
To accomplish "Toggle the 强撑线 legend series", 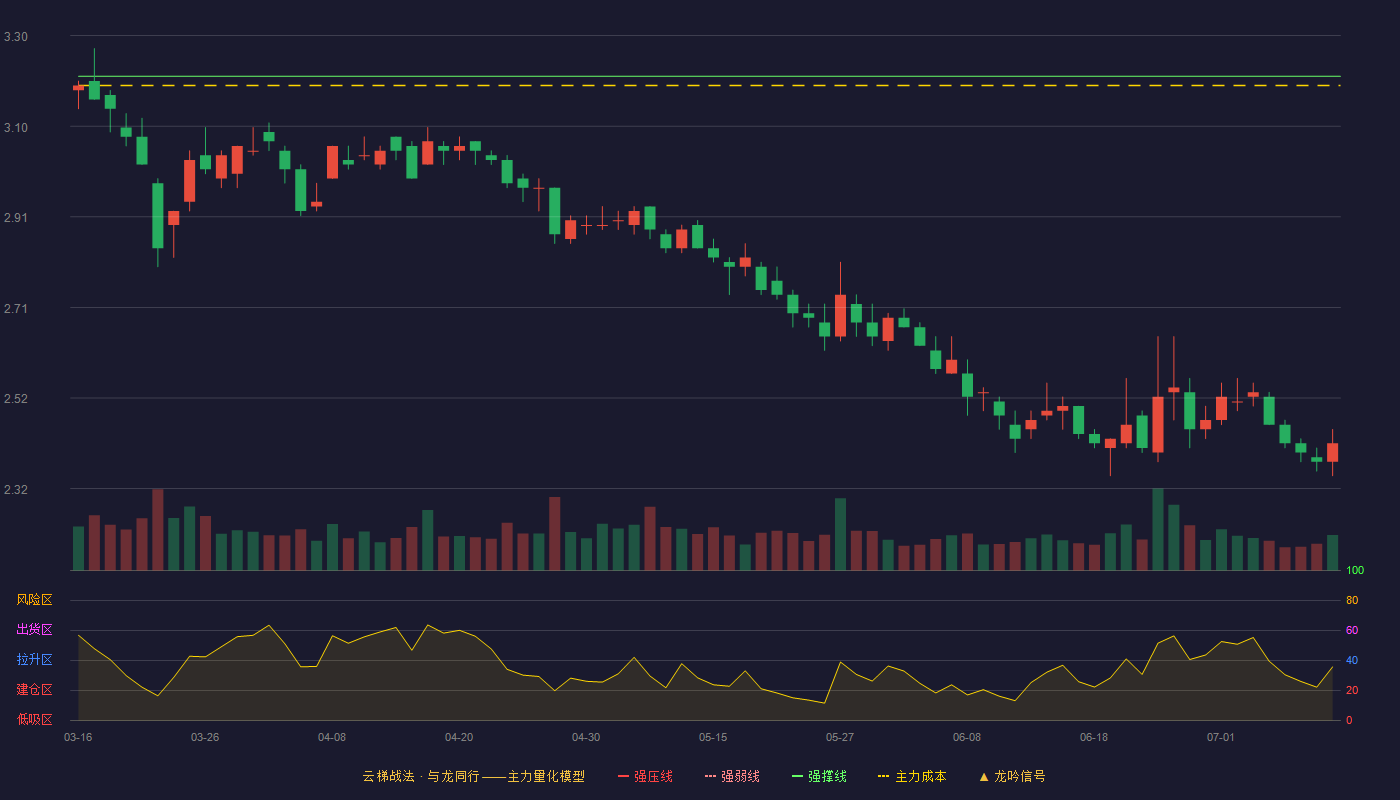I will pos(819,776).
